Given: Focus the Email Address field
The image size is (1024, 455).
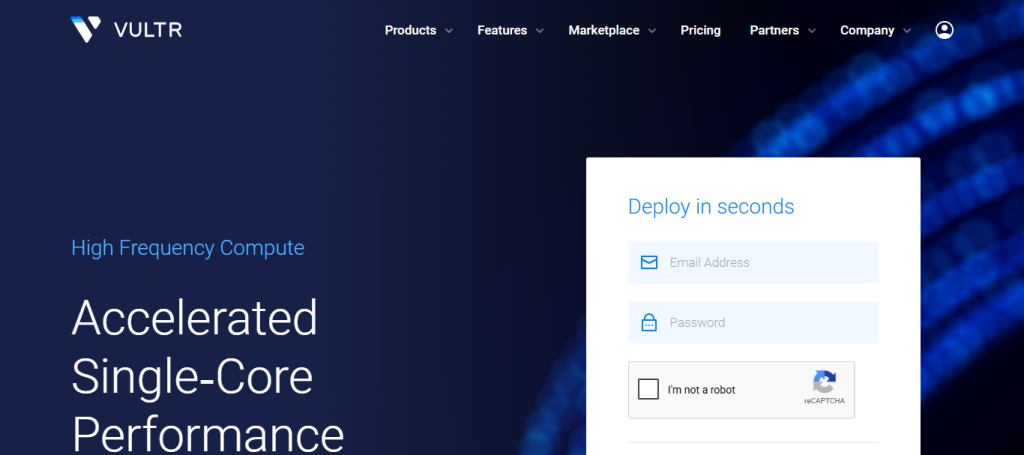Looking at the screenshot, I should (x=753, y=262).
